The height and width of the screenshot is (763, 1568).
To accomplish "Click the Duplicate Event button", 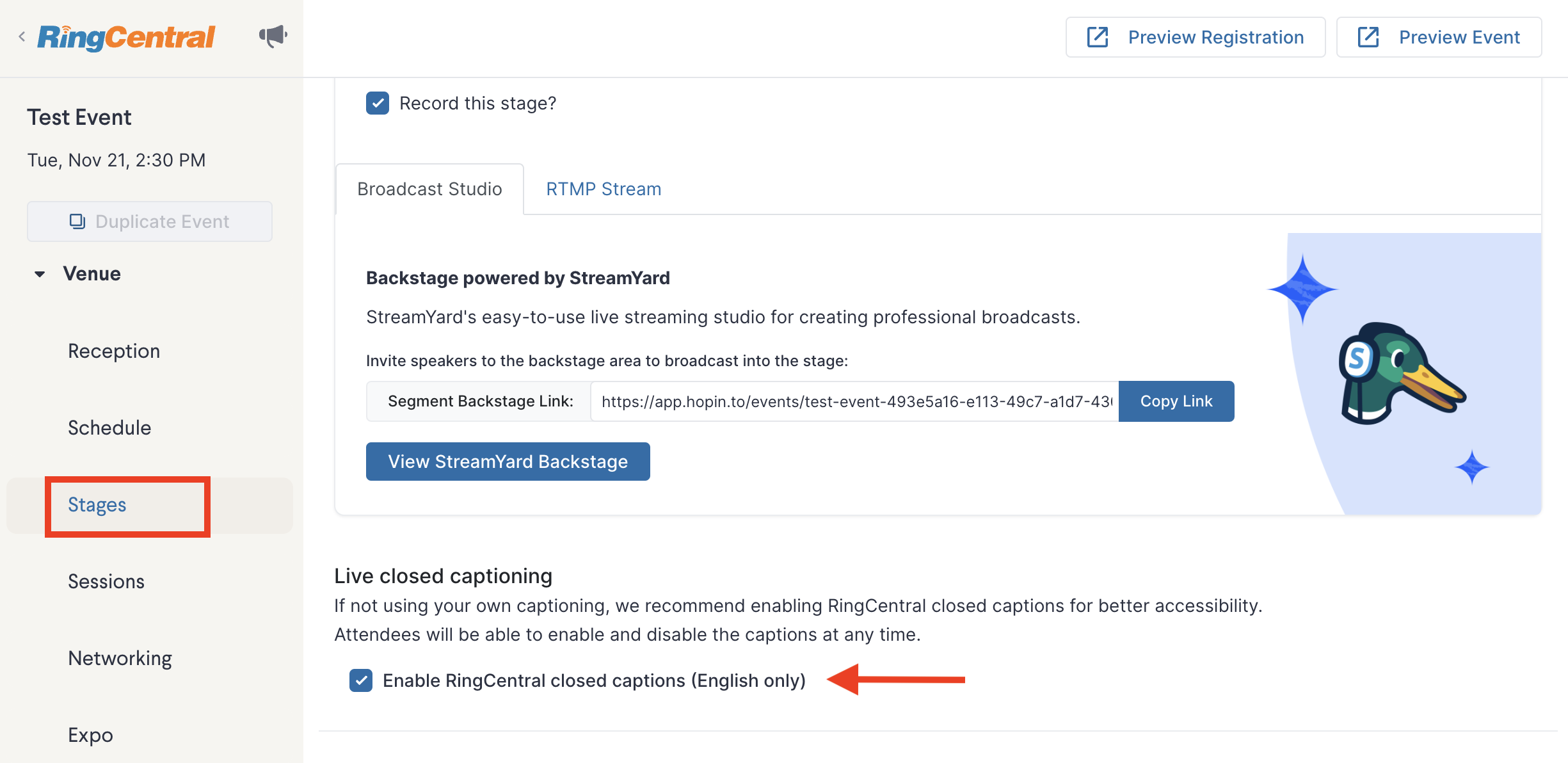I will pyautogui.click(x=150, y=221).
